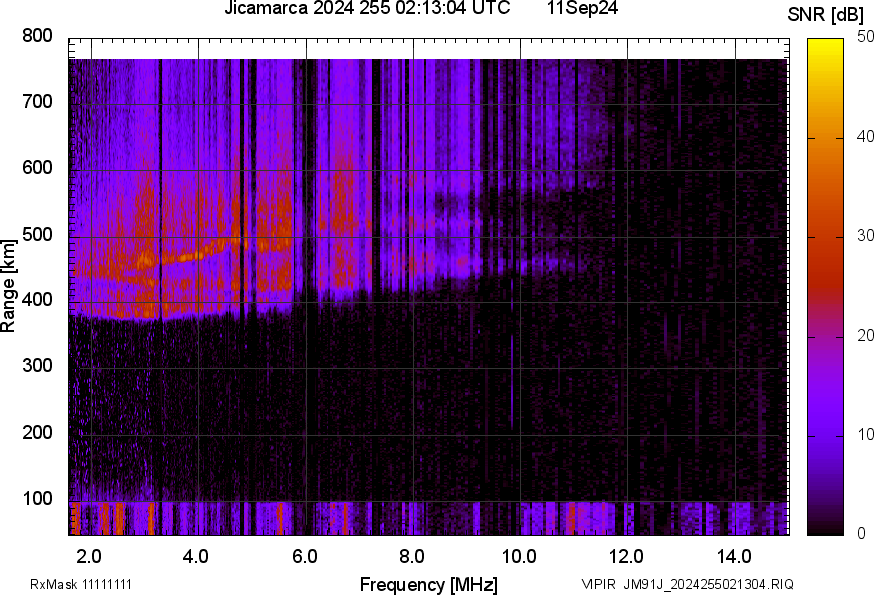
Task: Click the 6.0 frequency tick label
Action: pyautogui.click(x=304, y=556)
